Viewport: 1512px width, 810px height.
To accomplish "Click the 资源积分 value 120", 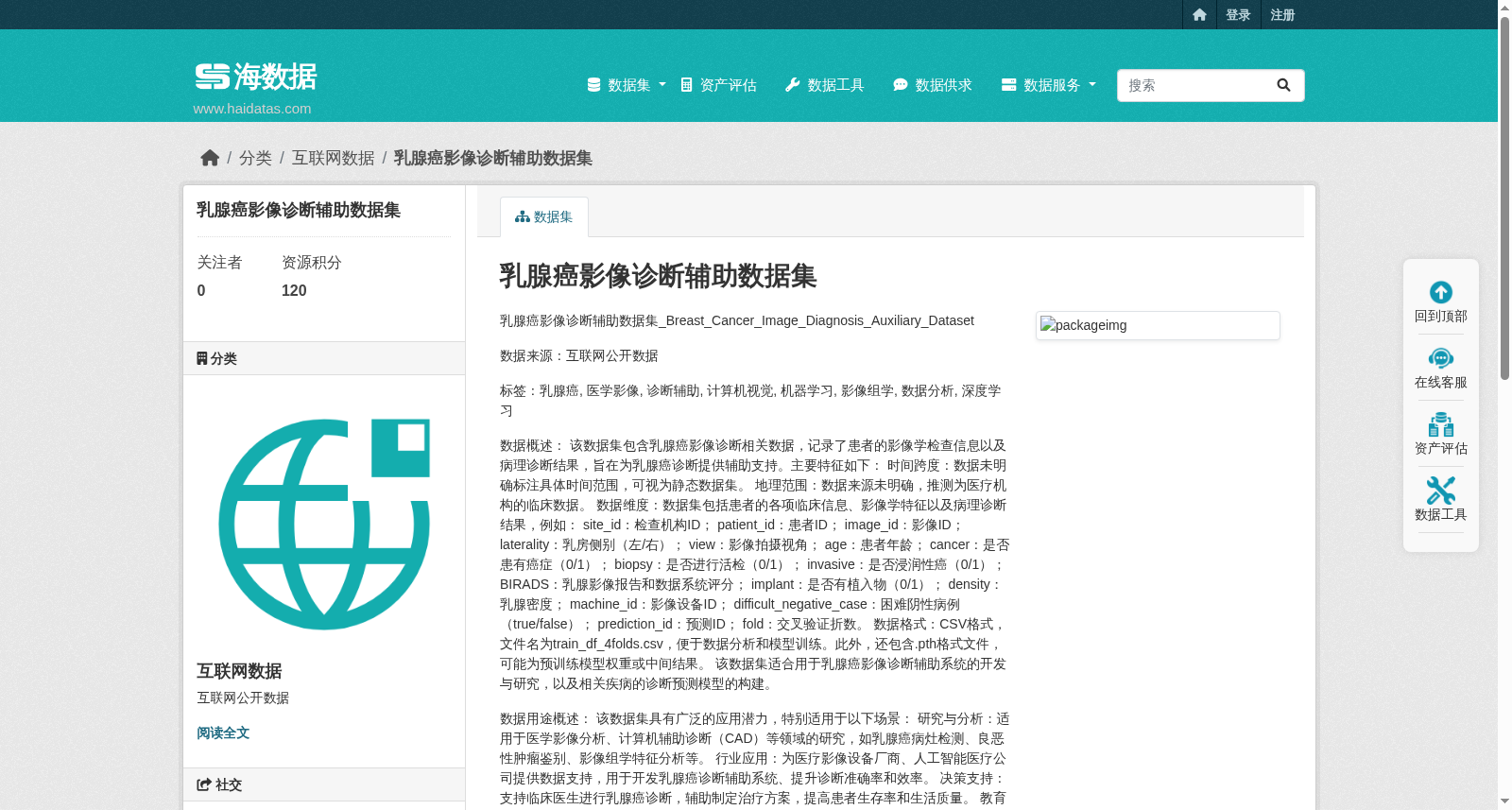I will 294,290.
